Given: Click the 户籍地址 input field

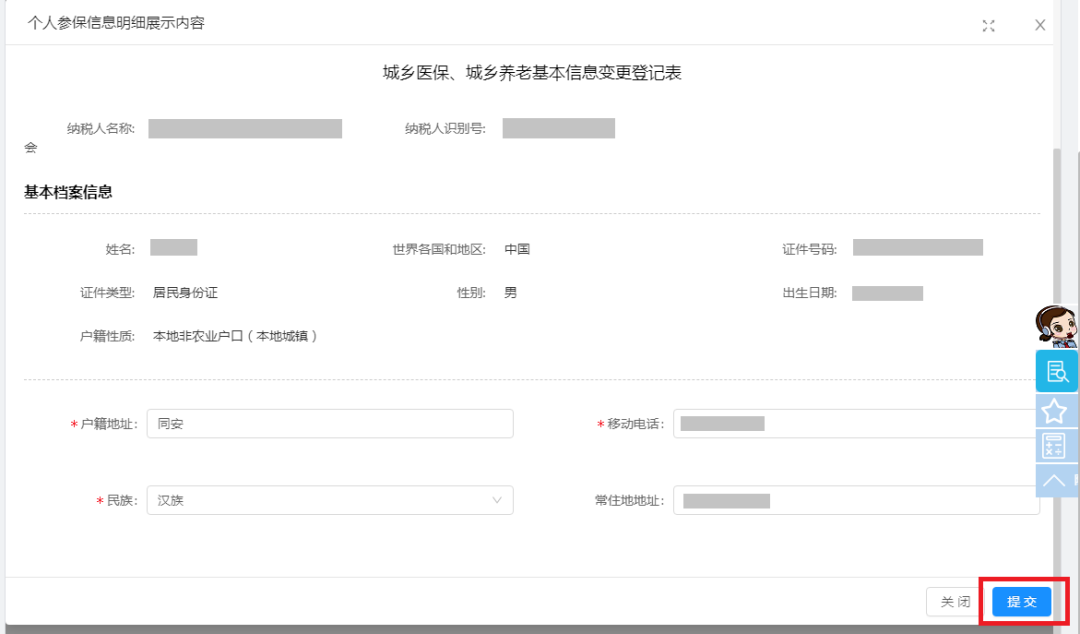Looking at the screenshot, I should [330, 424].
